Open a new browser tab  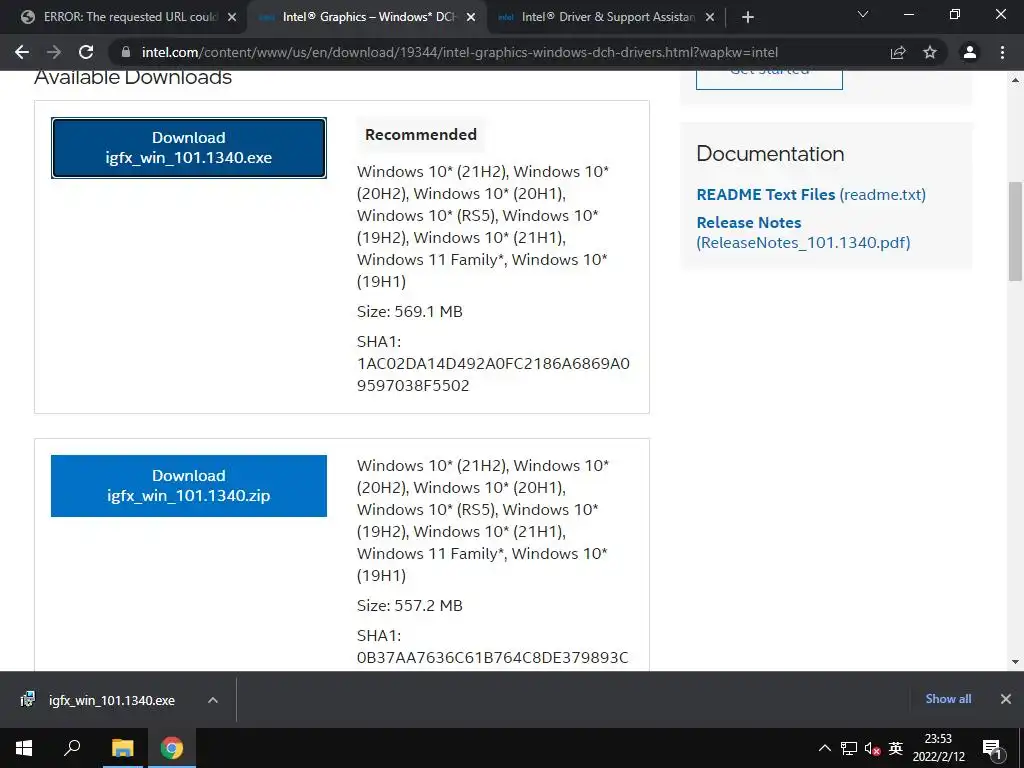pos(748,17)
